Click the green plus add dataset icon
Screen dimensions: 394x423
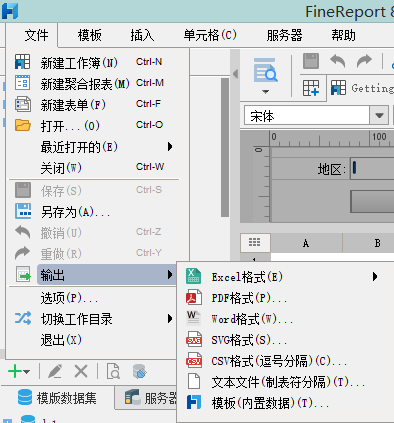(15, 371)
